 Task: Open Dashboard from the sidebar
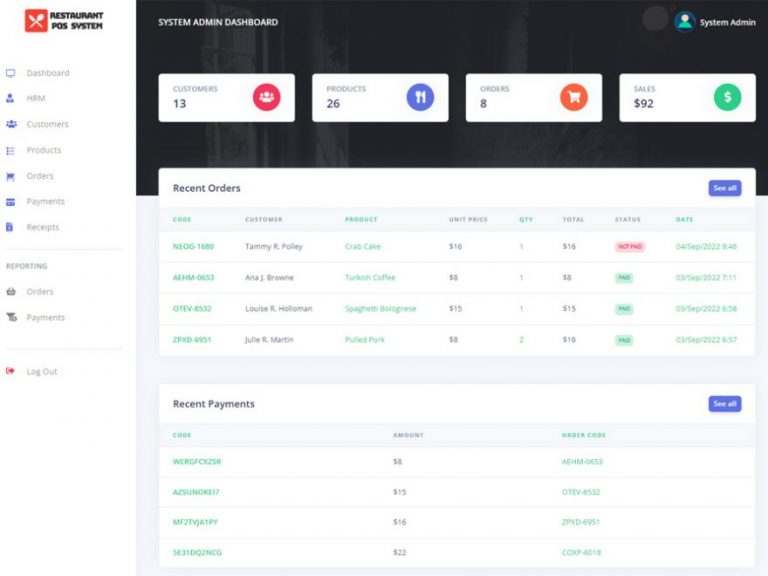pyautogui.click(x=47, y=73)
